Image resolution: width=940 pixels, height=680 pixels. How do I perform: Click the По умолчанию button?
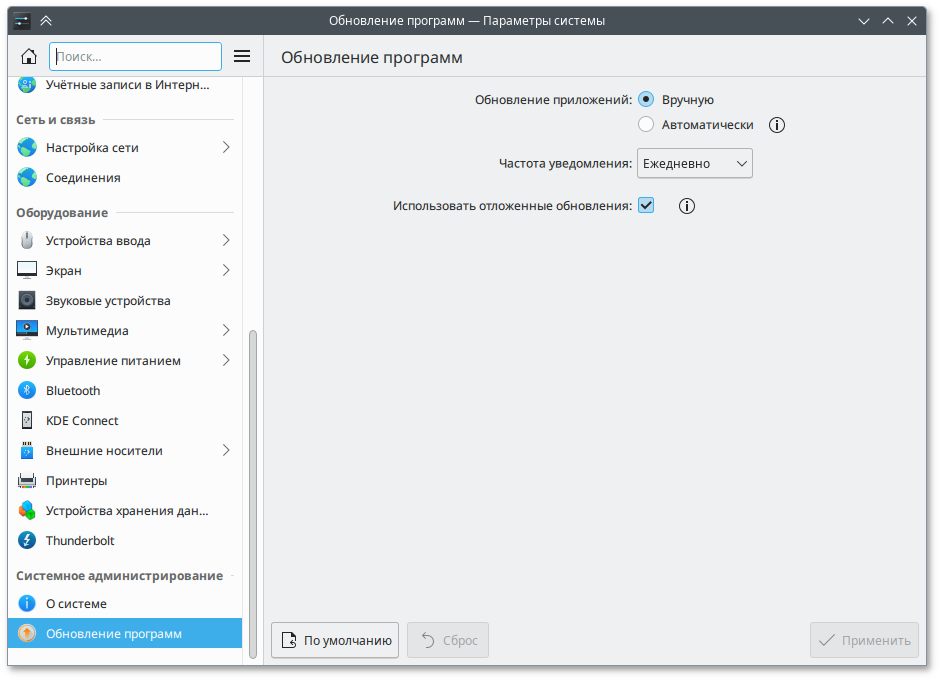tap(335, 640)
